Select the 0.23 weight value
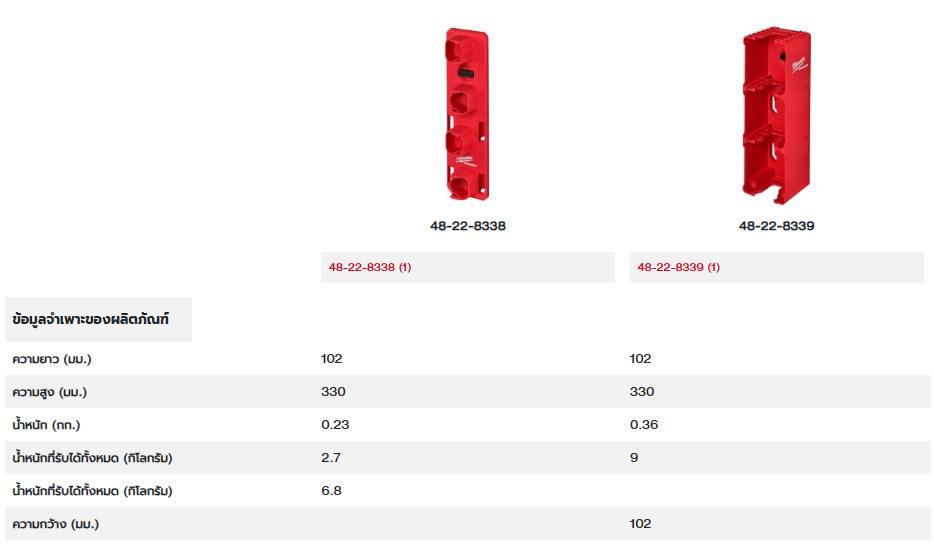This screenshot has height=544, width=934. (335, 425)
